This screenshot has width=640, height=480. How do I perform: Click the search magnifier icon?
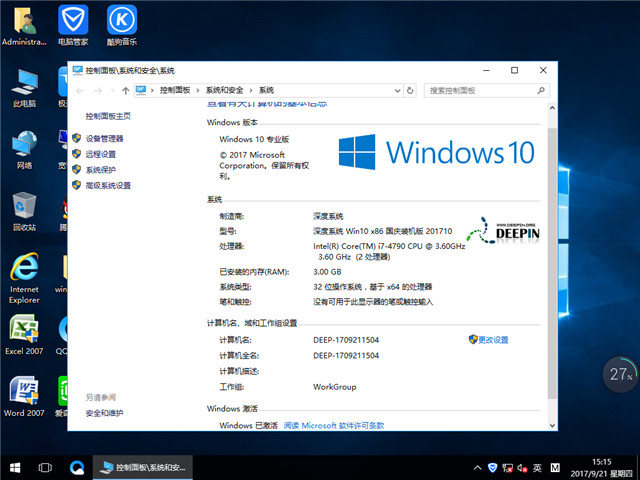(x=541, y=91)
